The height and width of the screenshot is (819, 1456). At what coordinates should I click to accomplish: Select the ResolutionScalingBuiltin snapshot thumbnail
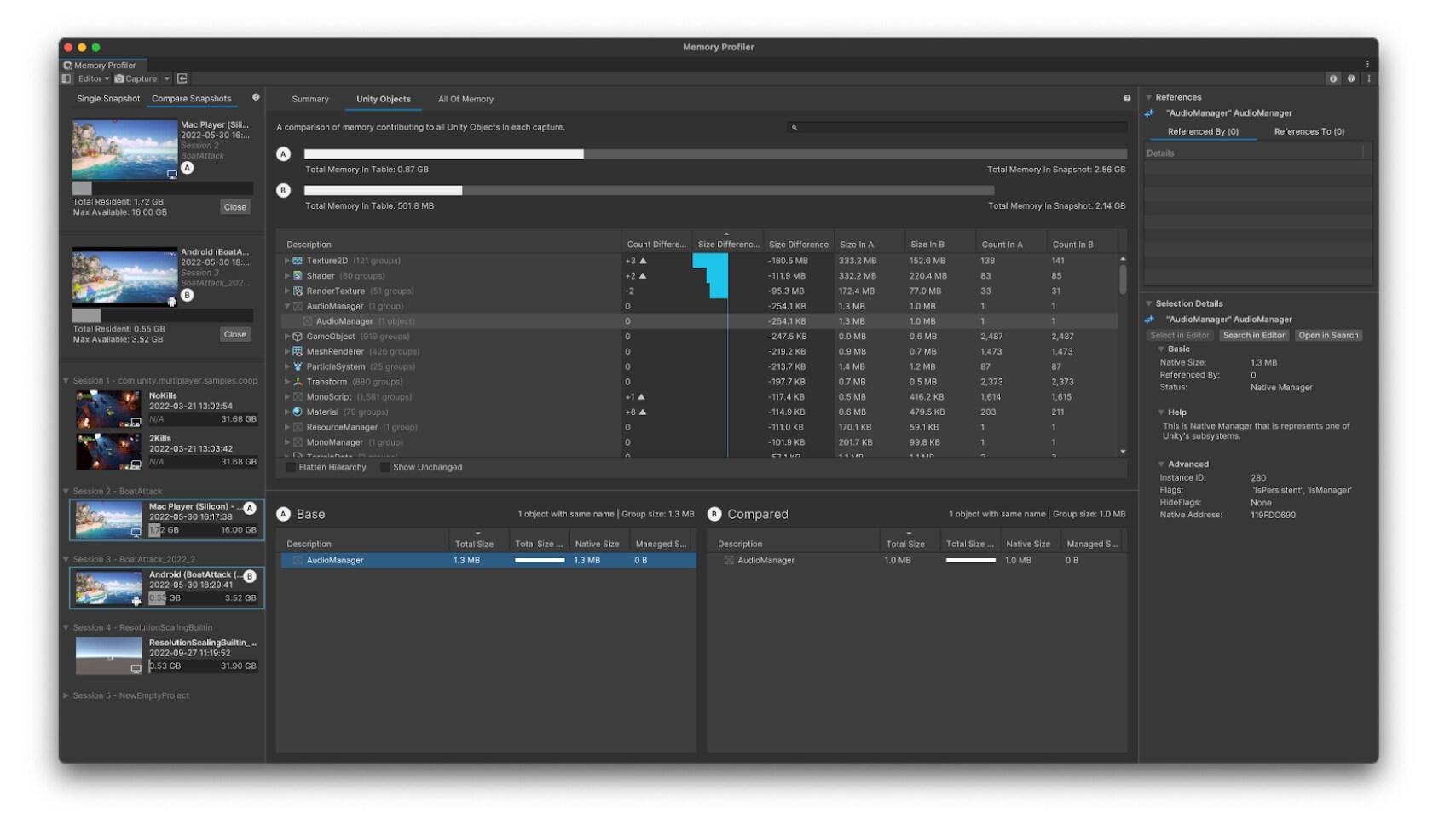coord(109,655)
